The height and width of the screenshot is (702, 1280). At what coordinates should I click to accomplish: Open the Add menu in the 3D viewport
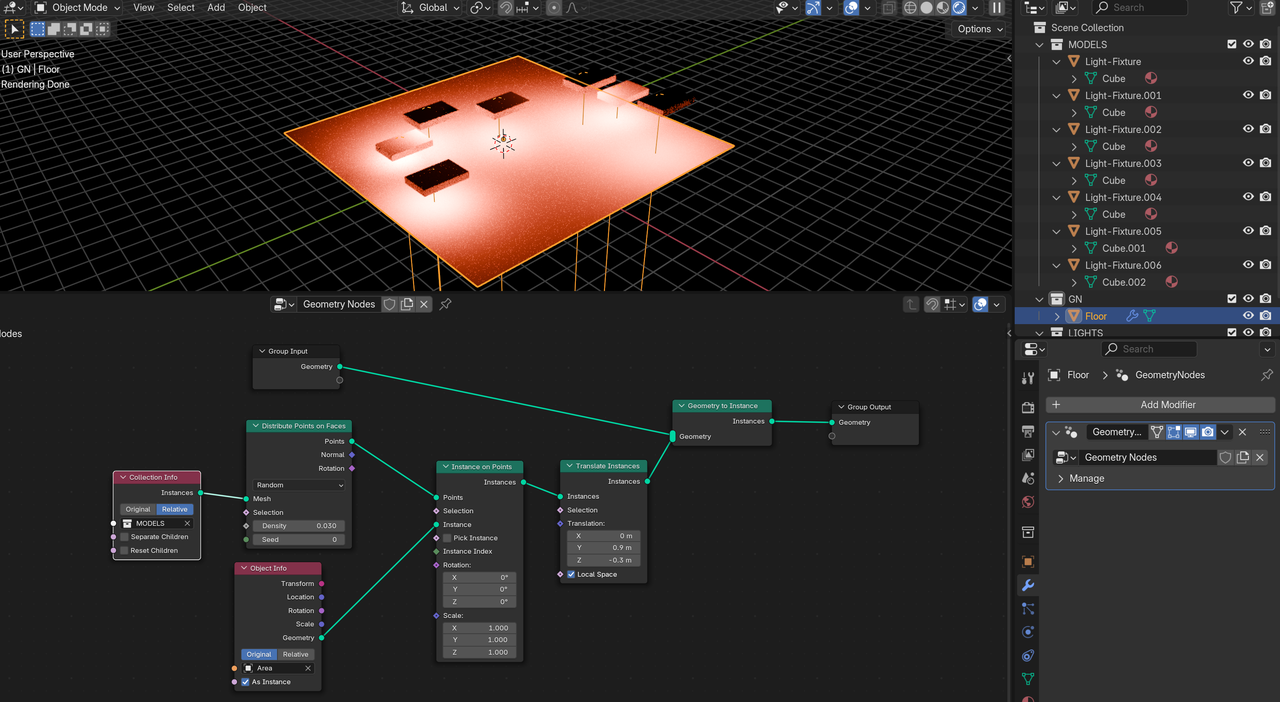pyautogui.click(x=216, y=7)
